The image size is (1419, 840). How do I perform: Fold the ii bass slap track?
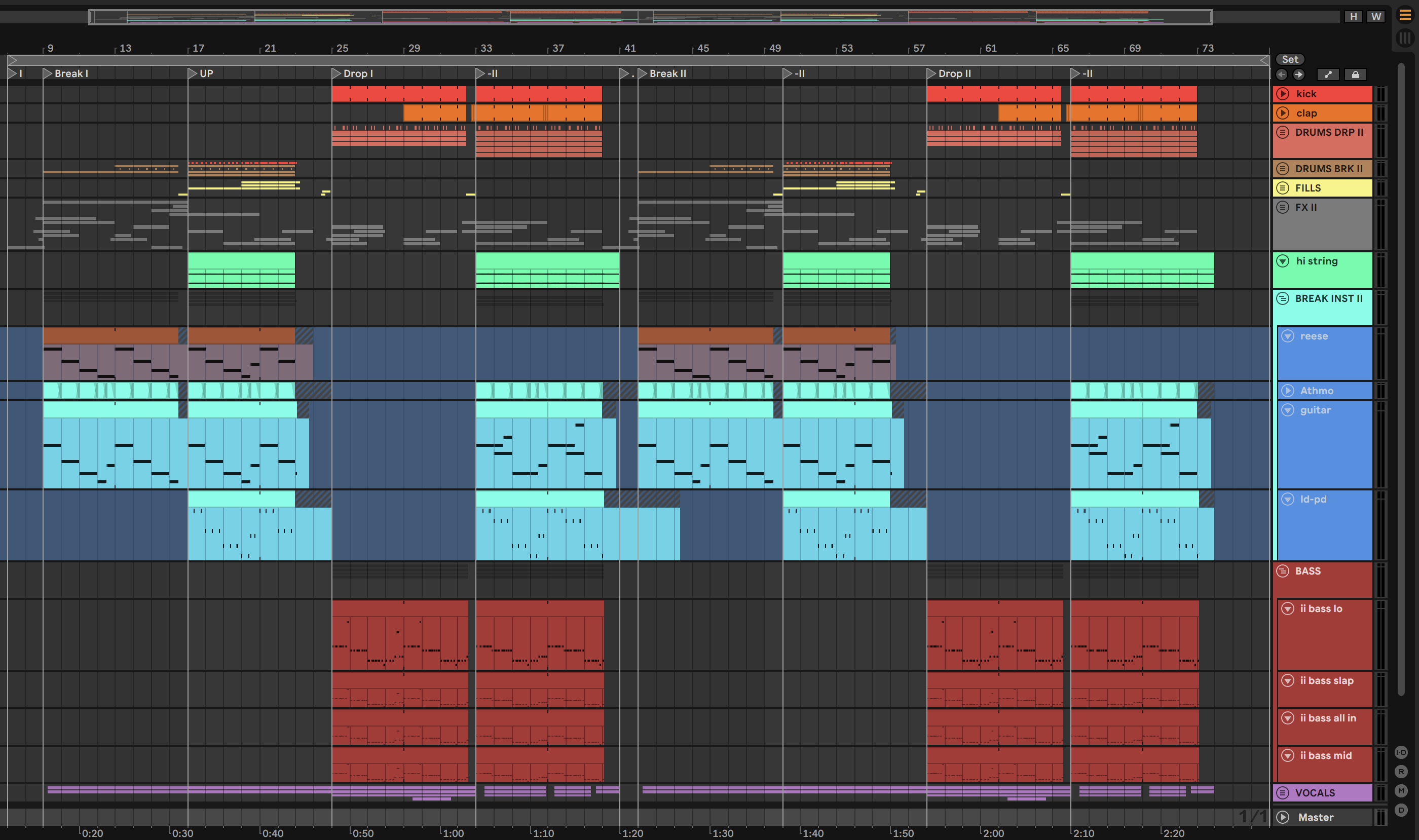coord(1288,680)
